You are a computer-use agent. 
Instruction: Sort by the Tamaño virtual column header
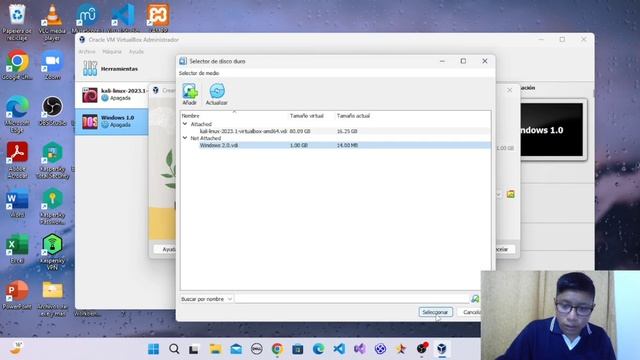(307, 116)
